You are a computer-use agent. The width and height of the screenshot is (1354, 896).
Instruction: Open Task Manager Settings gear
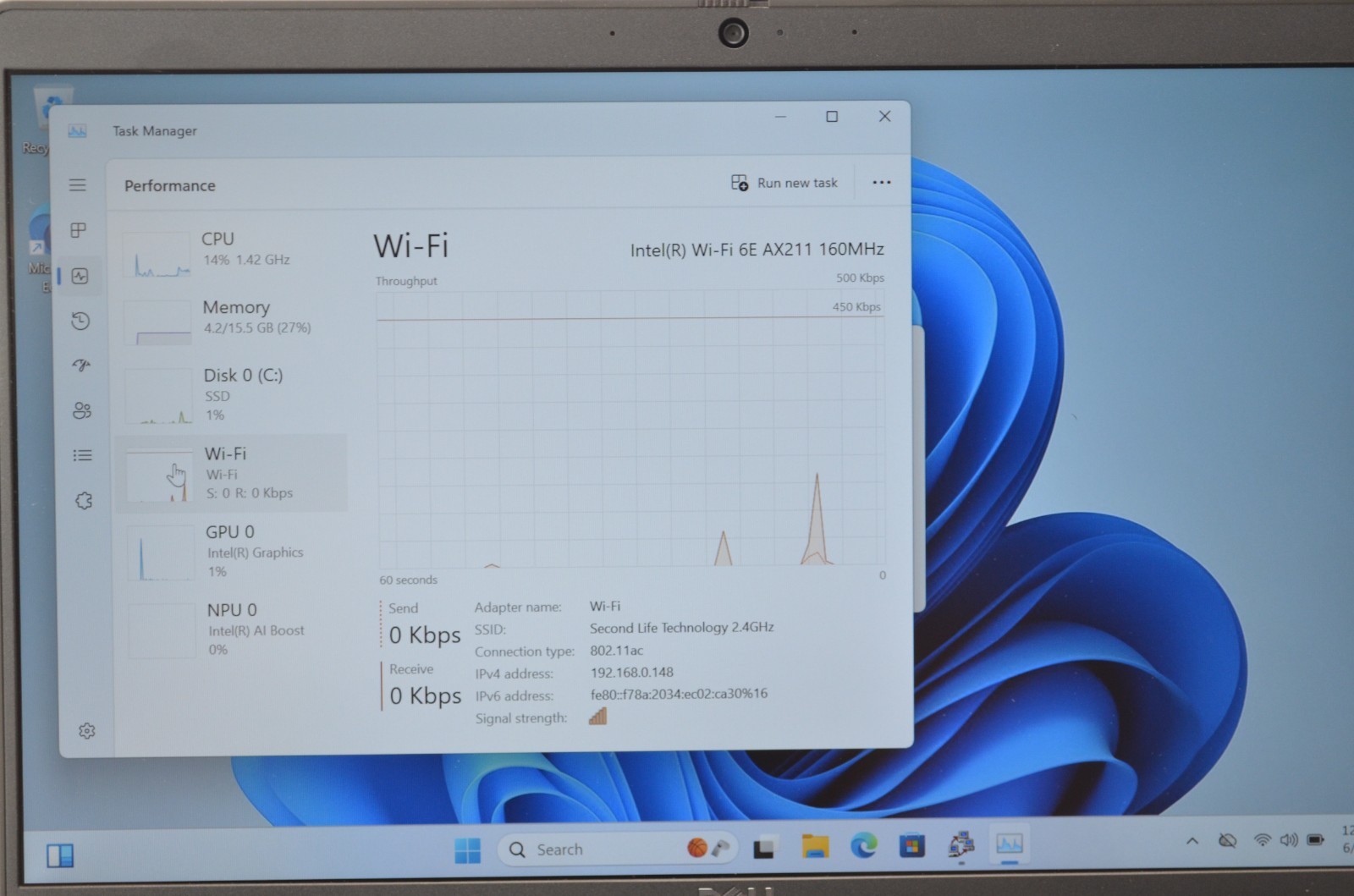(86, 731)
